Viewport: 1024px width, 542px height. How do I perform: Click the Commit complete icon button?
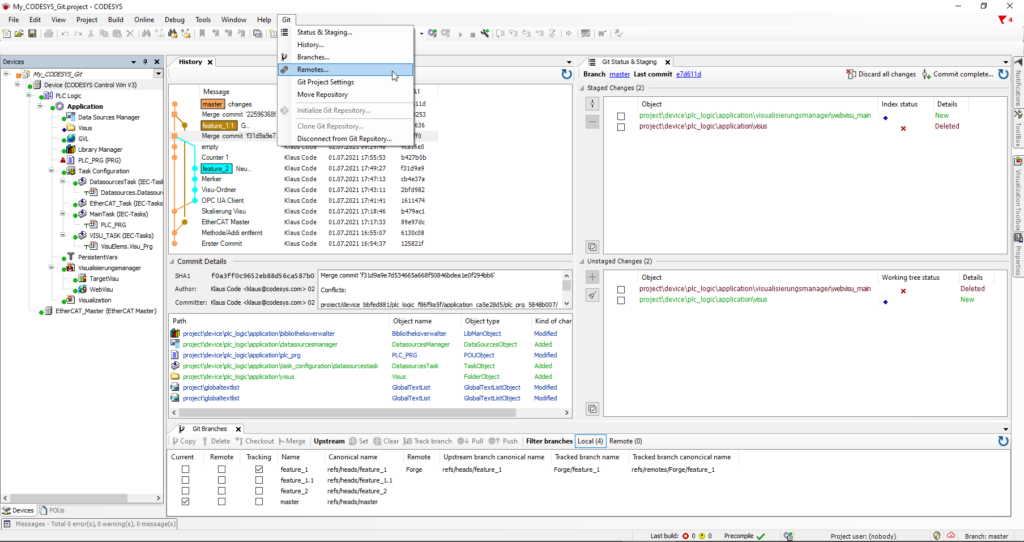pyautogui.click(x=925, y=74)
